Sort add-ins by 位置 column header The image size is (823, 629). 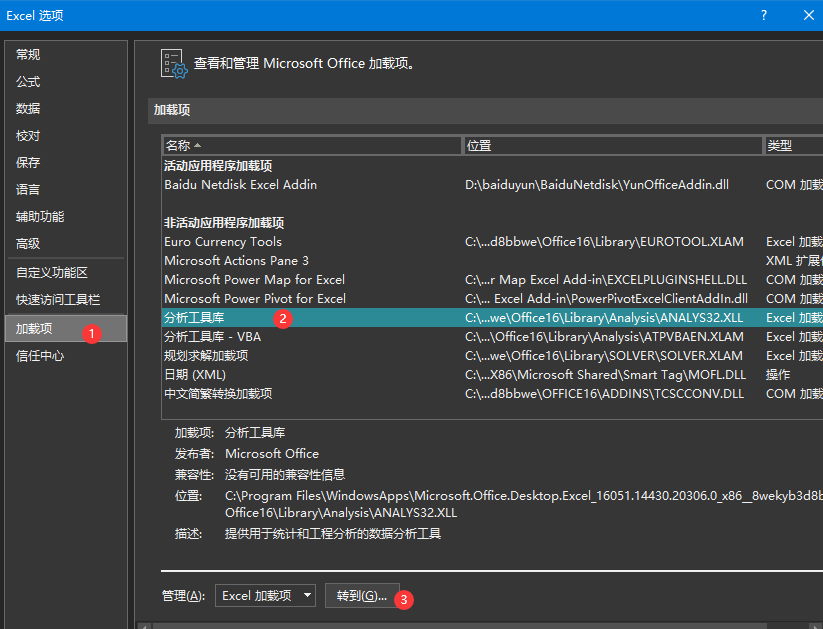613,145
